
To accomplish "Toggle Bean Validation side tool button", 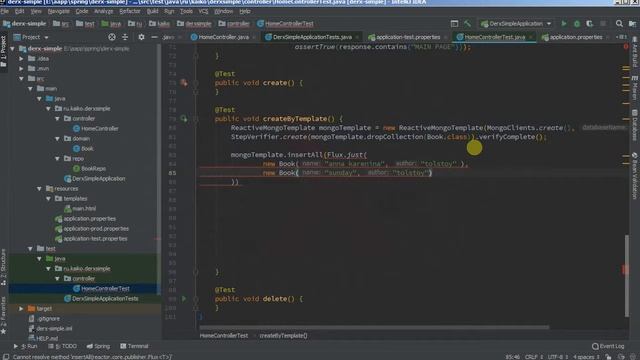I will [635, 176].
